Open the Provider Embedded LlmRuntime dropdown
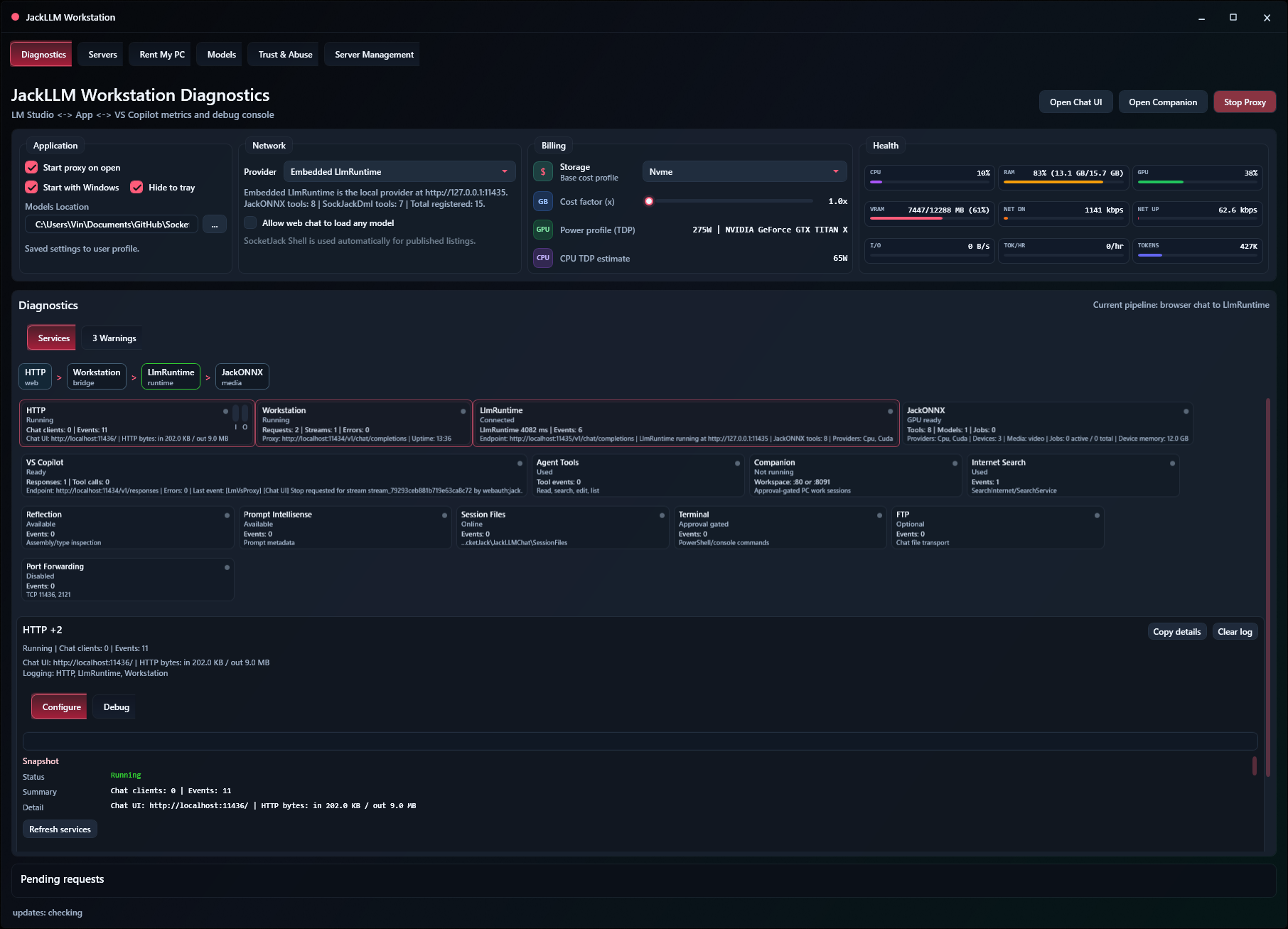 399,171
